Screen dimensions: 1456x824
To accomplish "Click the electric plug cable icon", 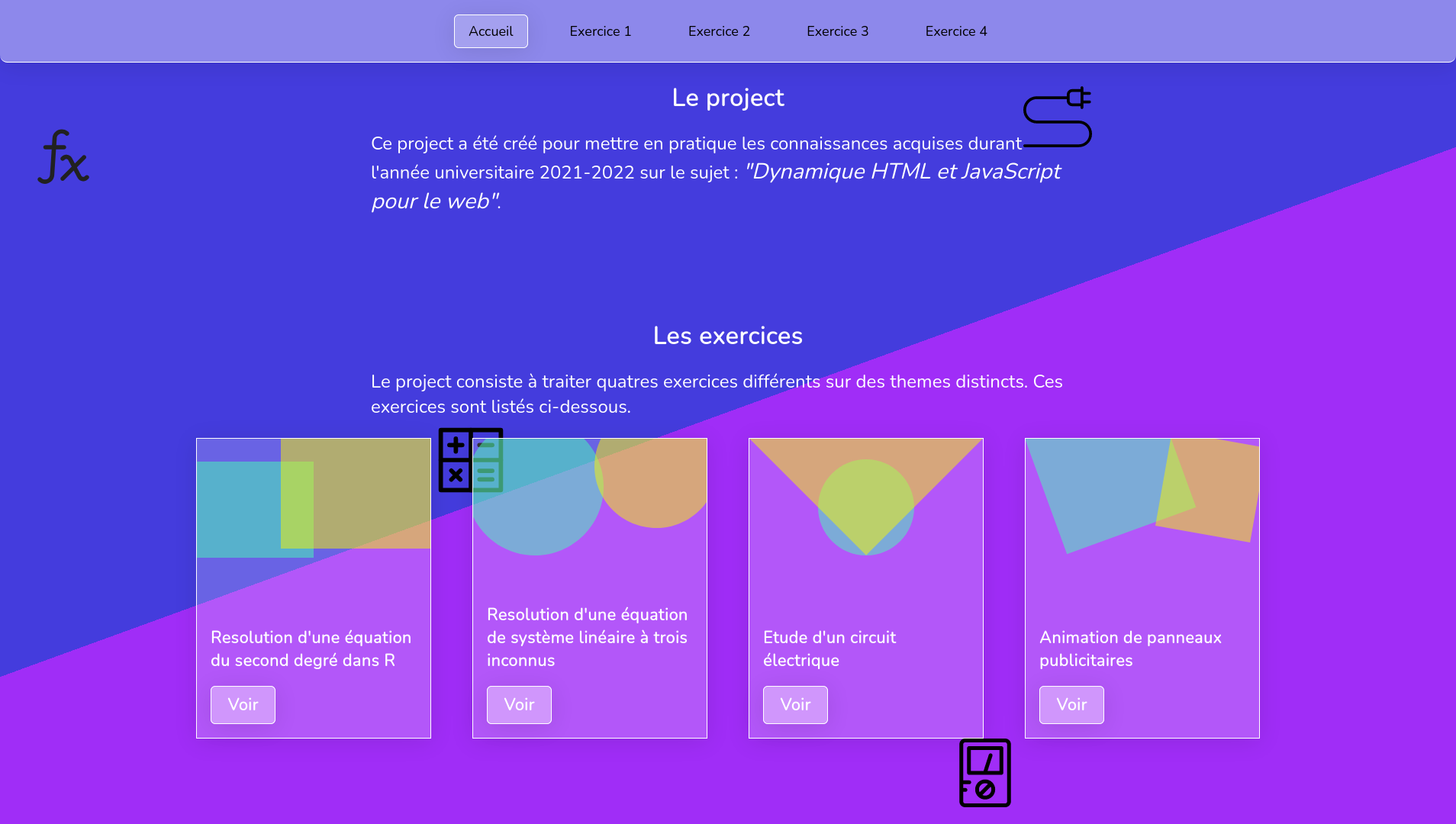I will [1058, 117].
